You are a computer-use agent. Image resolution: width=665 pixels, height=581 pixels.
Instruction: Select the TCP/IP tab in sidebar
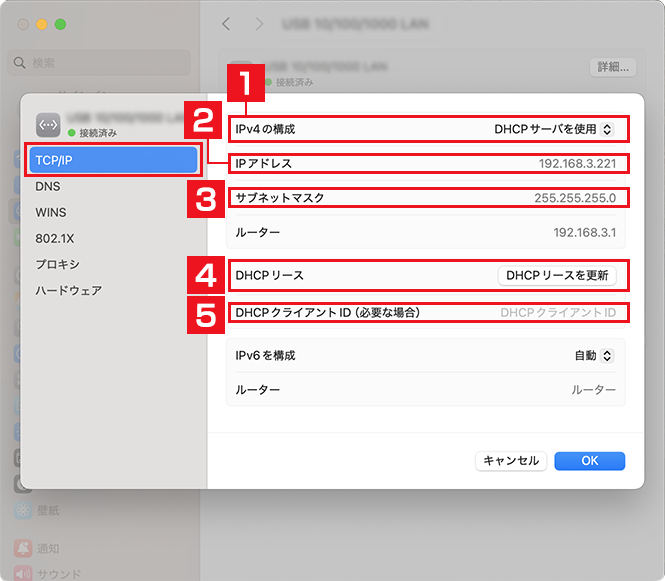(114, 160)
